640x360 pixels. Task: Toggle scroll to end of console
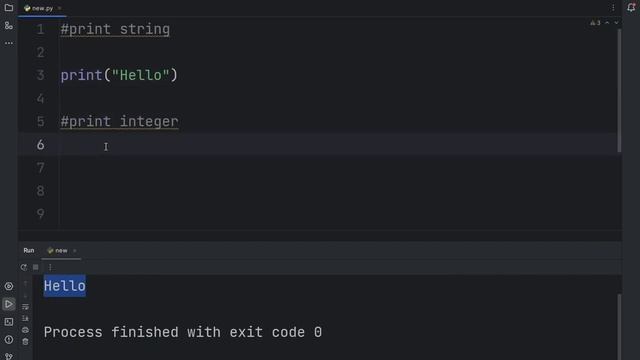[x=25, y=318]
